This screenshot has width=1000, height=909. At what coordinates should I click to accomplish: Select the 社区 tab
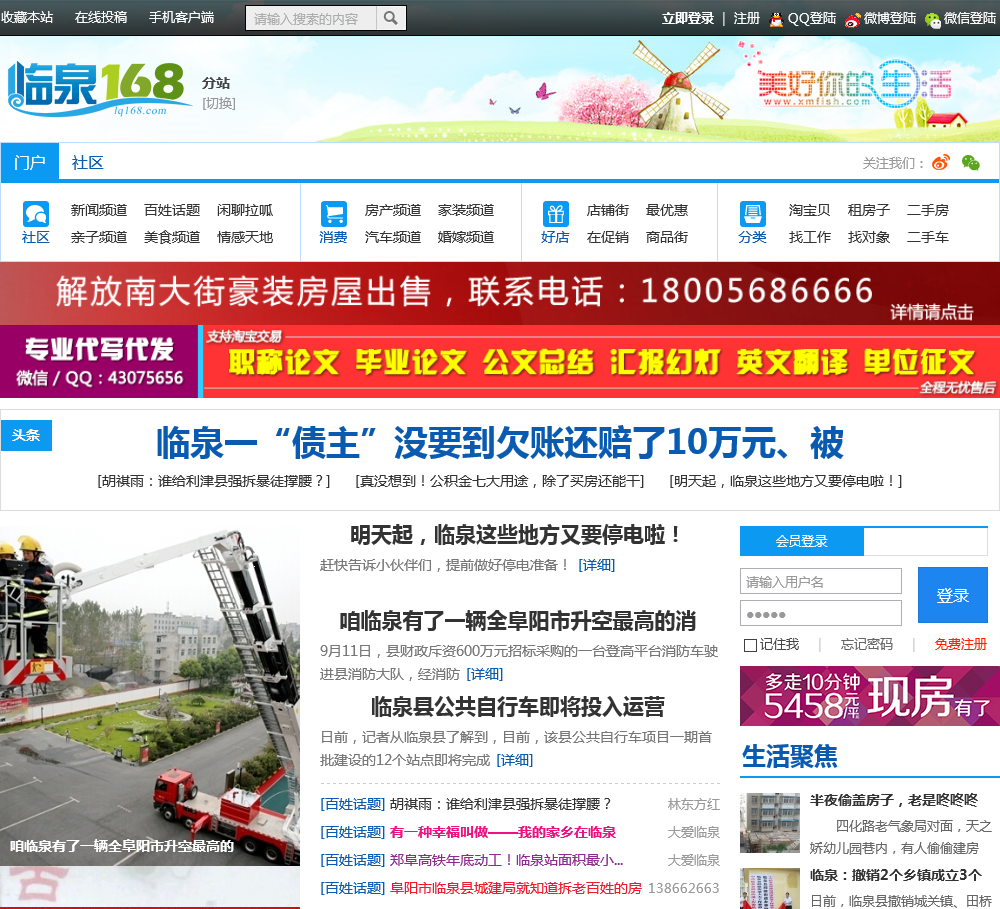click(x=87, y=162)
